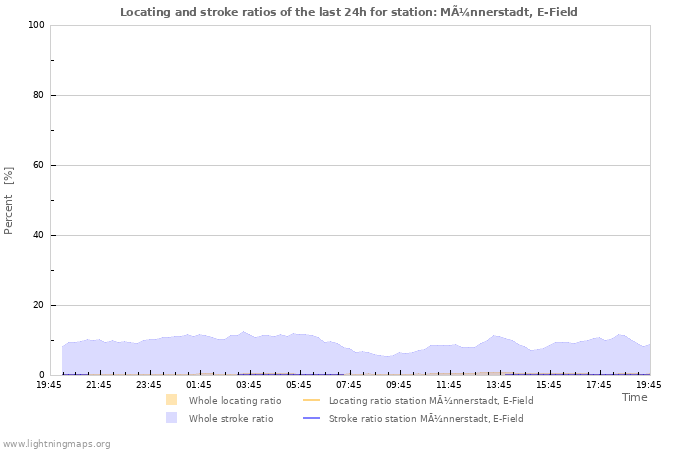Click the 80 percent axis label

tap(38, 95)
